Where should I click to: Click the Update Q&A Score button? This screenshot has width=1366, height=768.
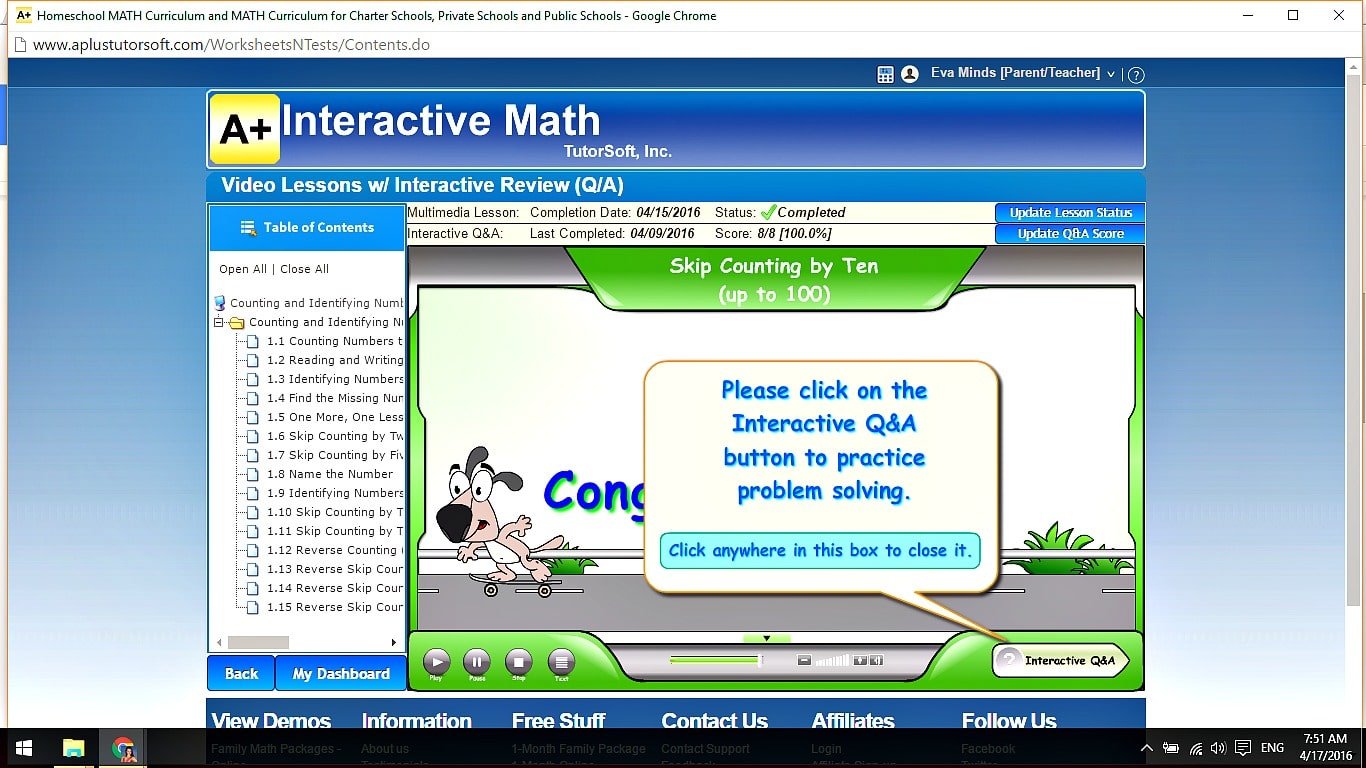1070,233
